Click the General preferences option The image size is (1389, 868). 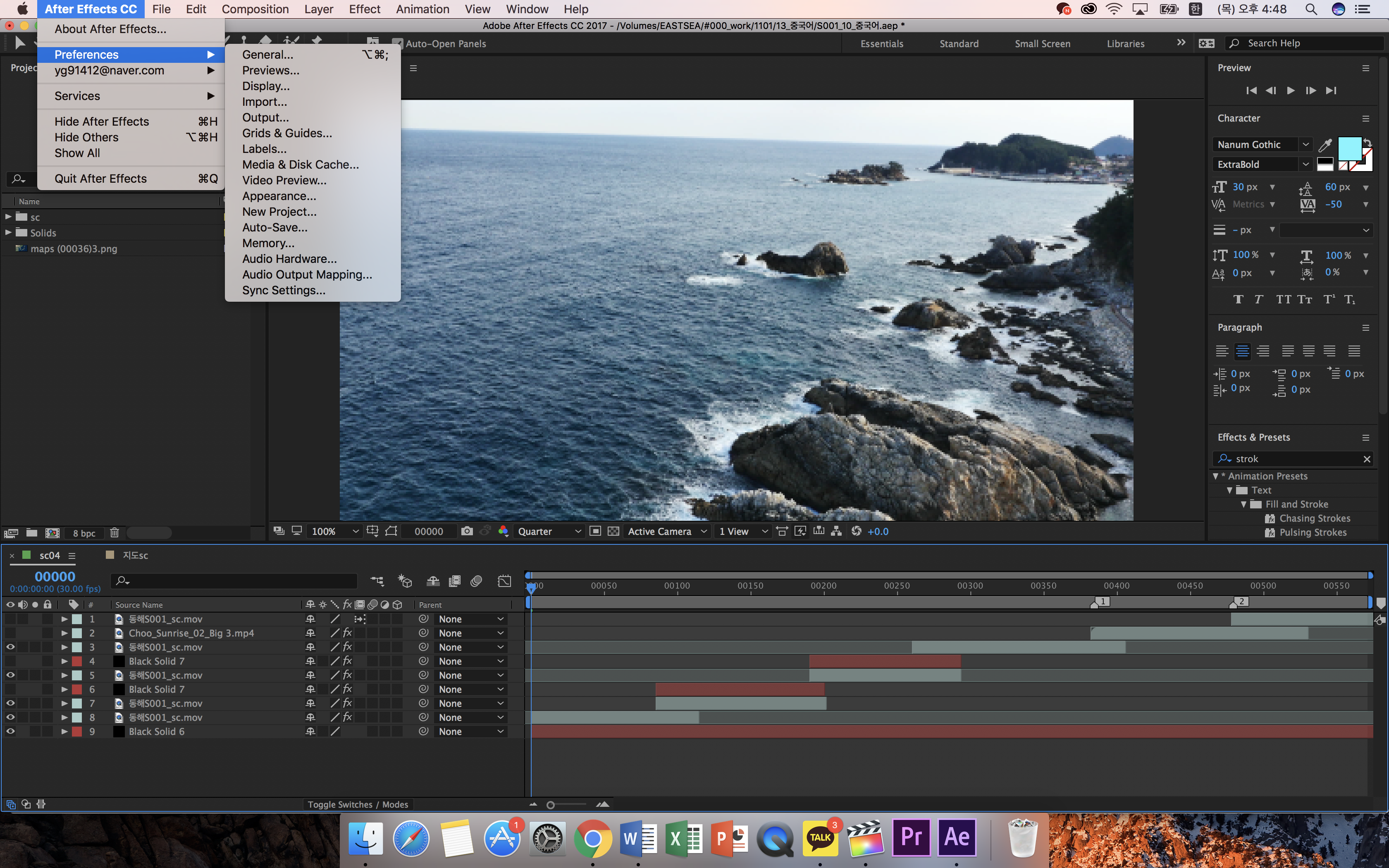click(268, 54)
